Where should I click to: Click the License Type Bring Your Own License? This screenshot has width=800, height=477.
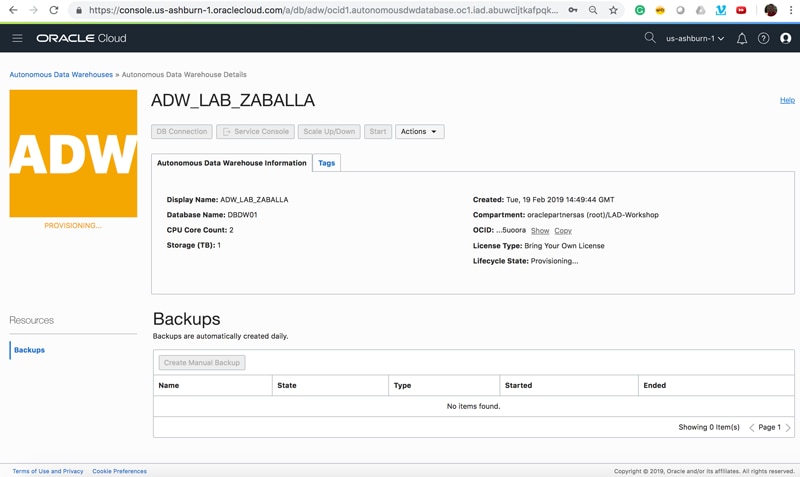click(x=564, y=245)
